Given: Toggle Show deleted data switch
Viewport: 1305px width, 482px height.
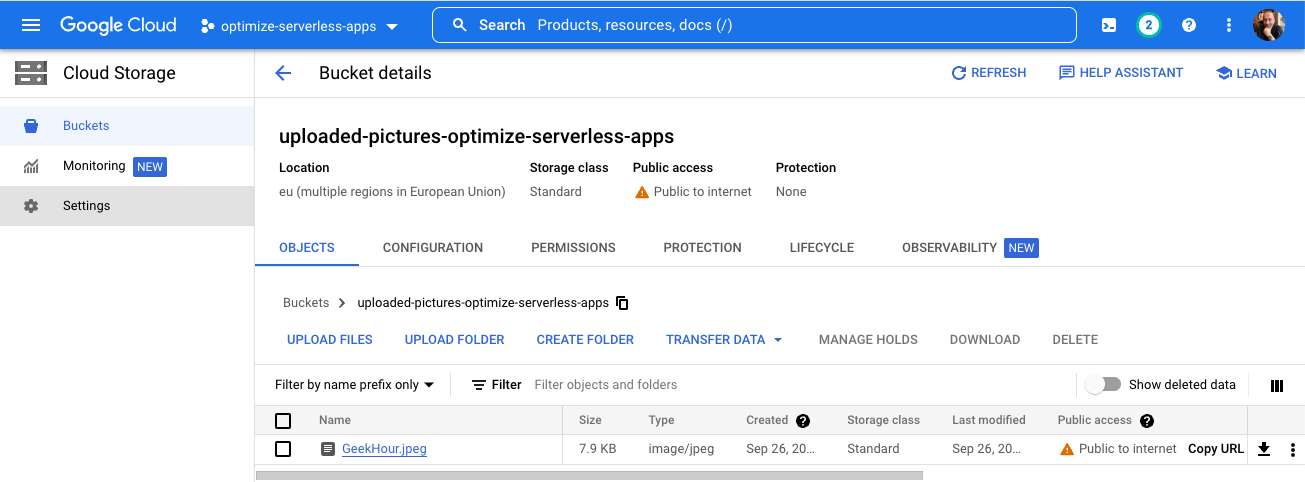Looking at the screenshot, I should point(1104,385).
